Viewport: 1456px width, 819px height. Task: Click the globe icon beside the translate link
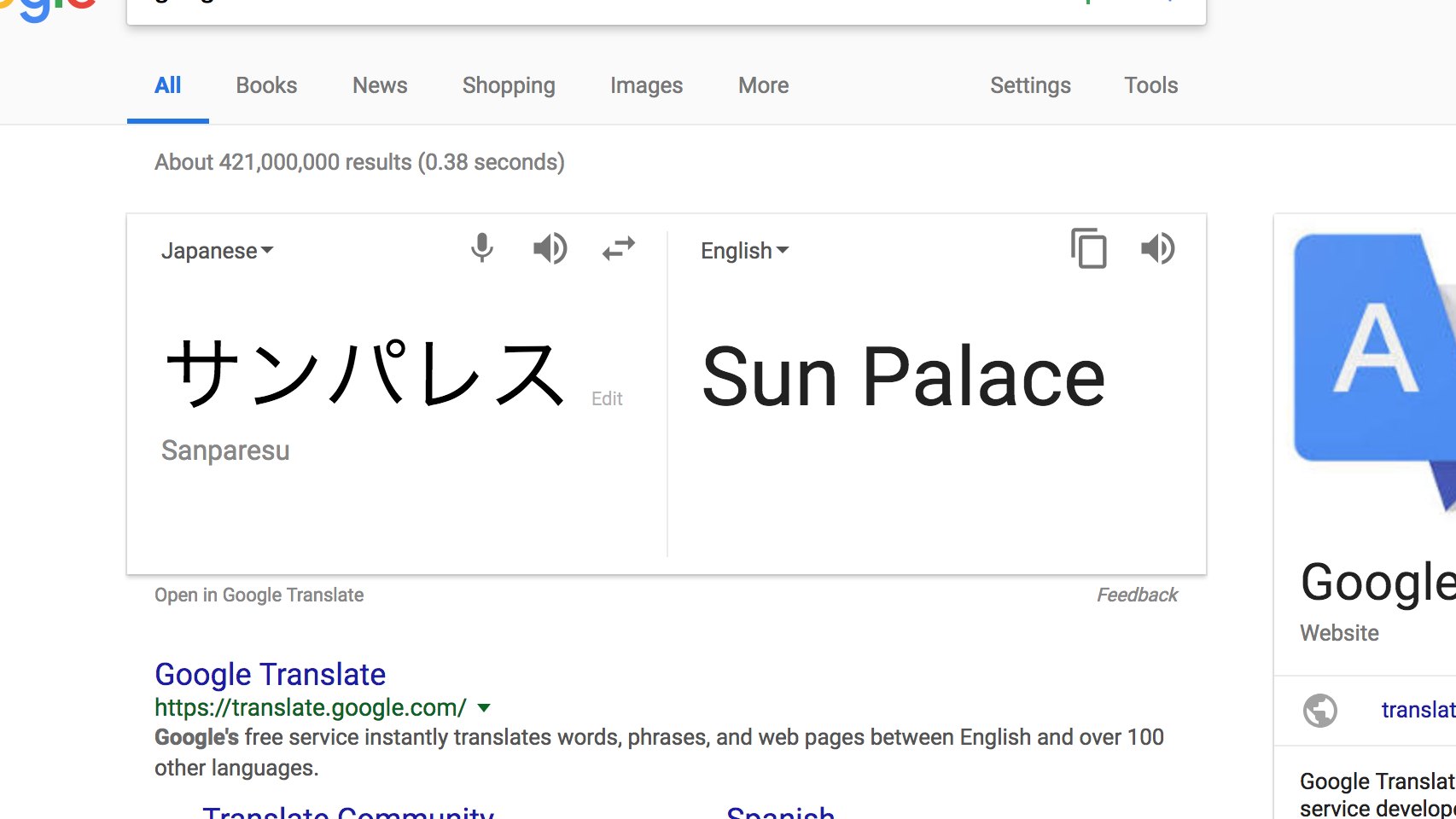[1320, 710]
